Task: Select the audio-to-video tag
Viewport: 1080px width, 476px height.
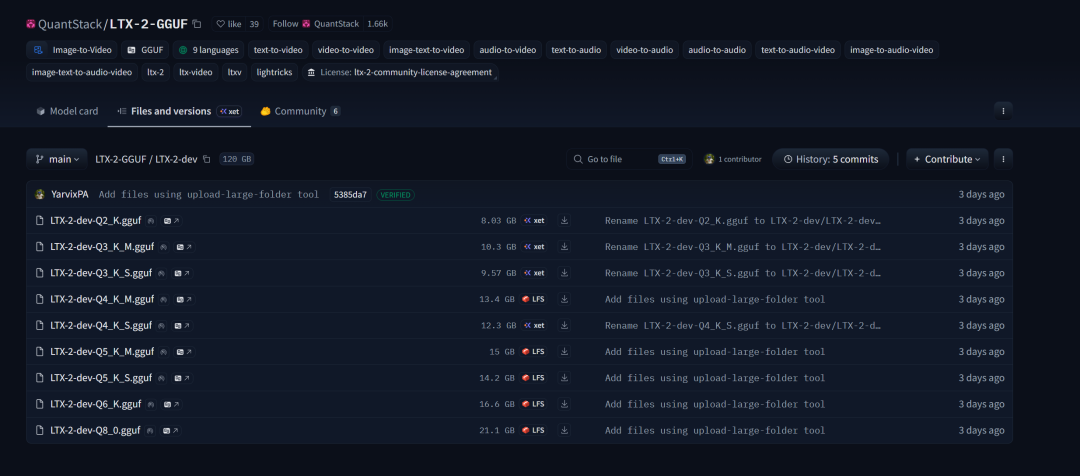Action: tap(508, 50)
